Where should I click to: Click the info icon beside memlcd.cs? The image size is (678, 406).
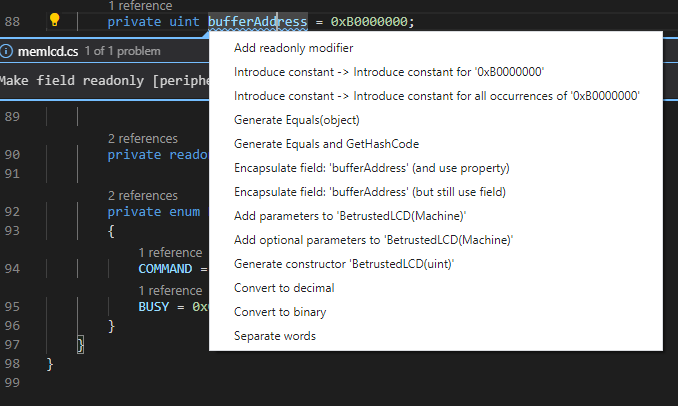tap(6, 51)
